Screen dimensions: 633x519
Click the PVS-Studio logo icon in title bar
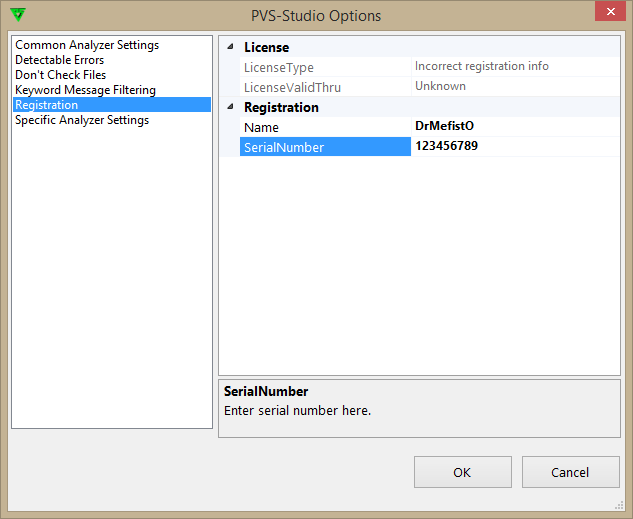tap(19, 14)
